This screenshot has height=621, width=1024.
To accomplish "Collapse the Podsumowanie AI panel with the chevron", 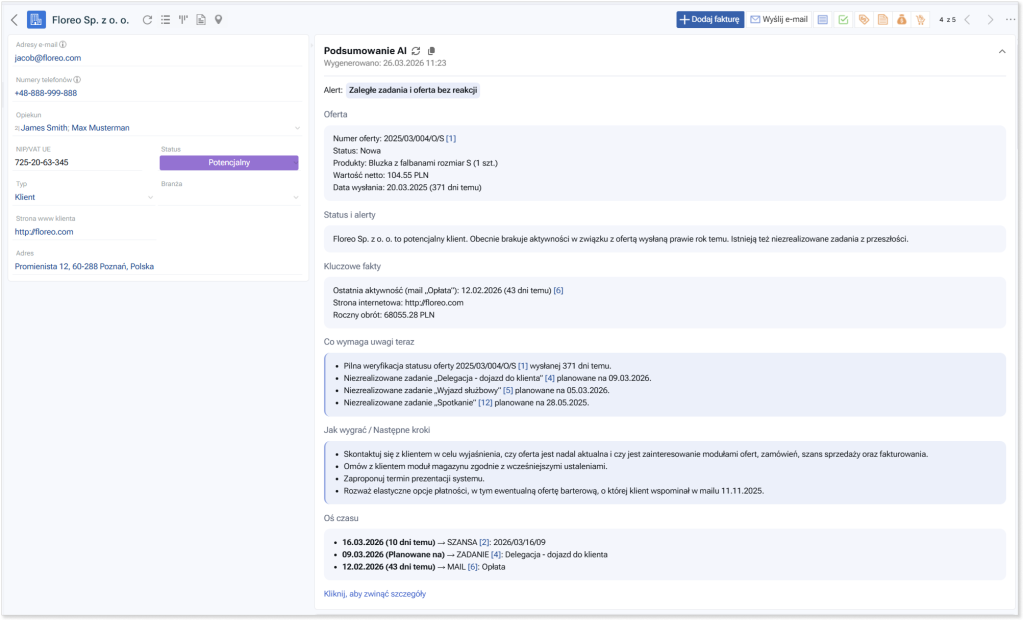I will [x=1002, y=50].
